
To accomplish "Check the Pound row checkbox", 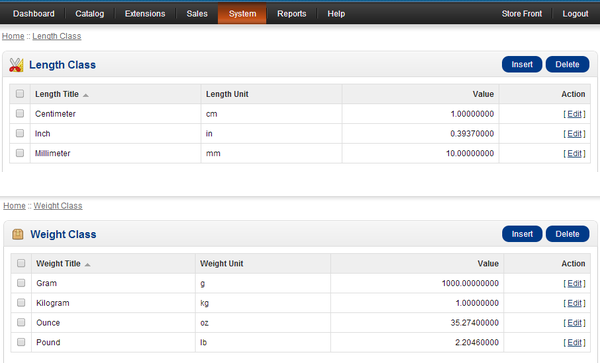I will pyautogui.click(x=21, y=342).
